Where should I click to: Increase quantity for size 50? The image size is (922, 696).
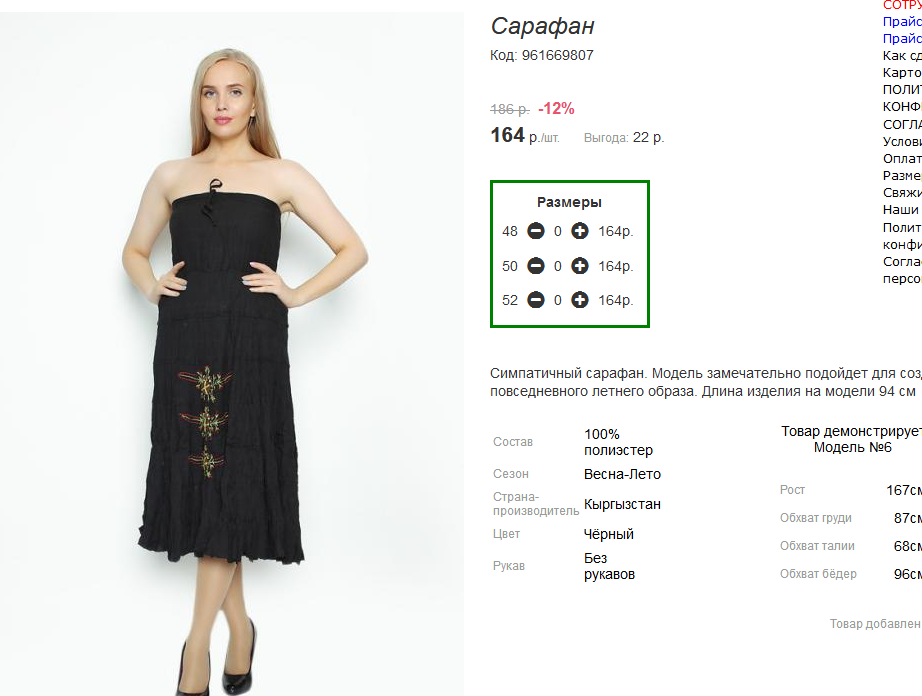pyautogui.click(x=580, y=266)
